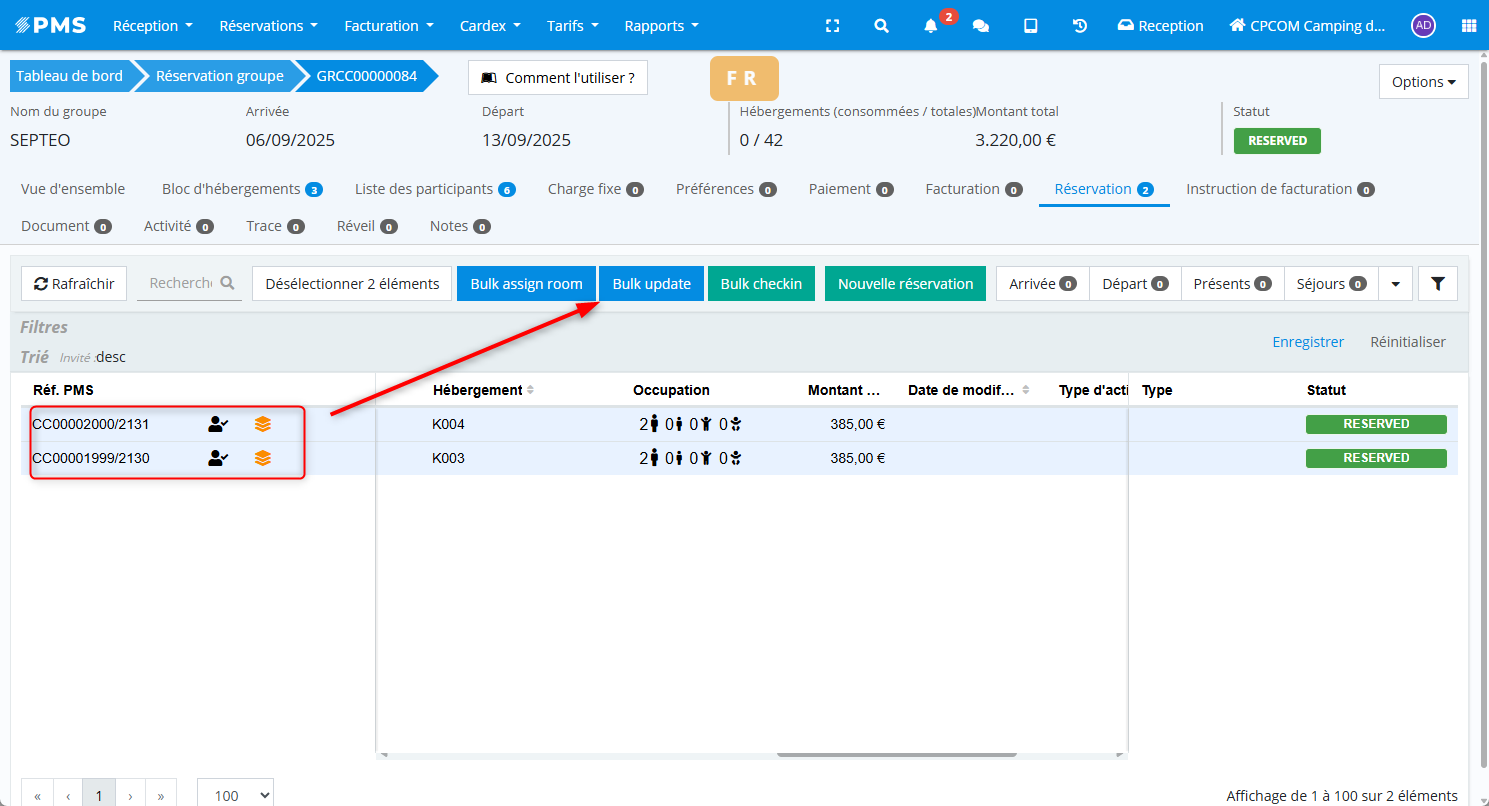Click the filter funnel icon
The image size is (1489, 806).
[1437, 284]
